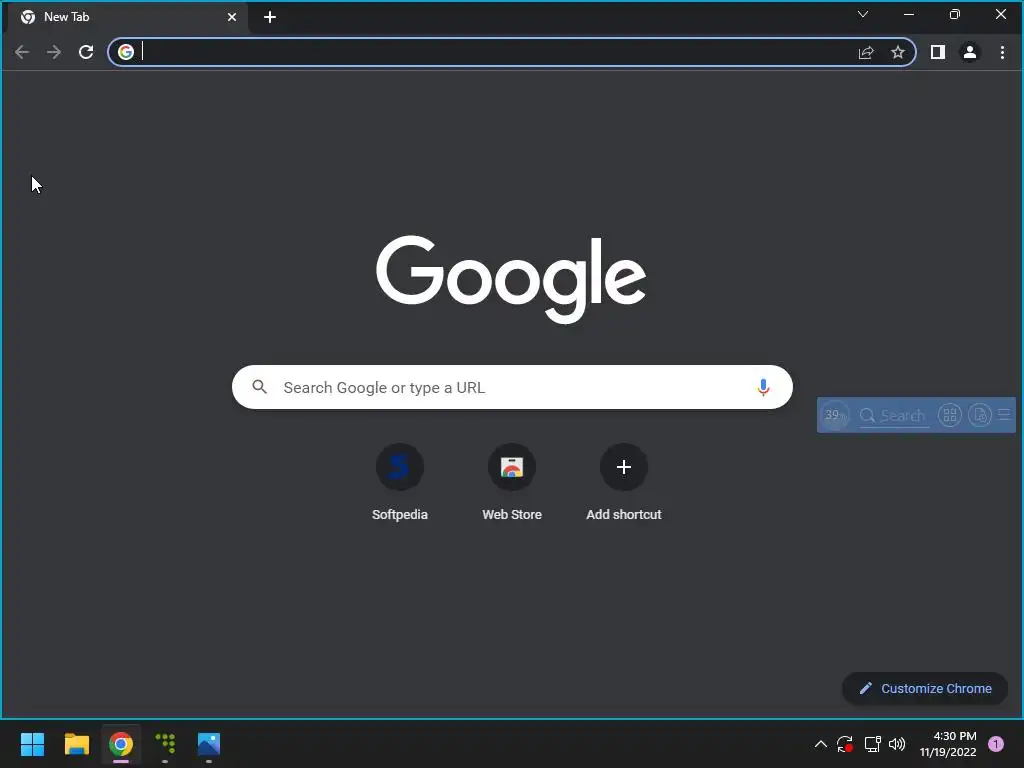Open the green dots app on taskbar
Image resolution: width=1024 pixels, height=768 pixels.
(x=165, y=744)
